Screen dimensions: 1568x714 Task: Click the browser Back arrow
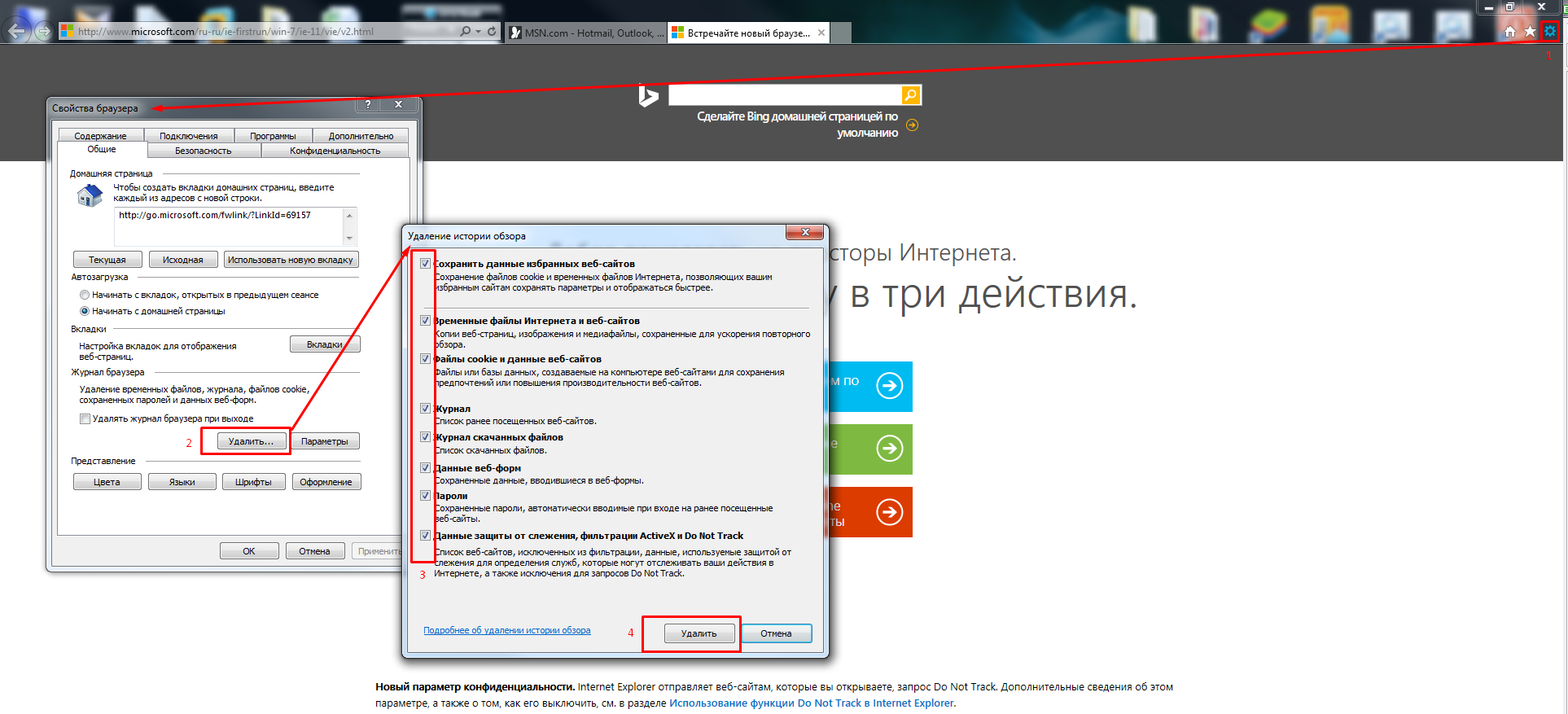[x=18, y=31]
